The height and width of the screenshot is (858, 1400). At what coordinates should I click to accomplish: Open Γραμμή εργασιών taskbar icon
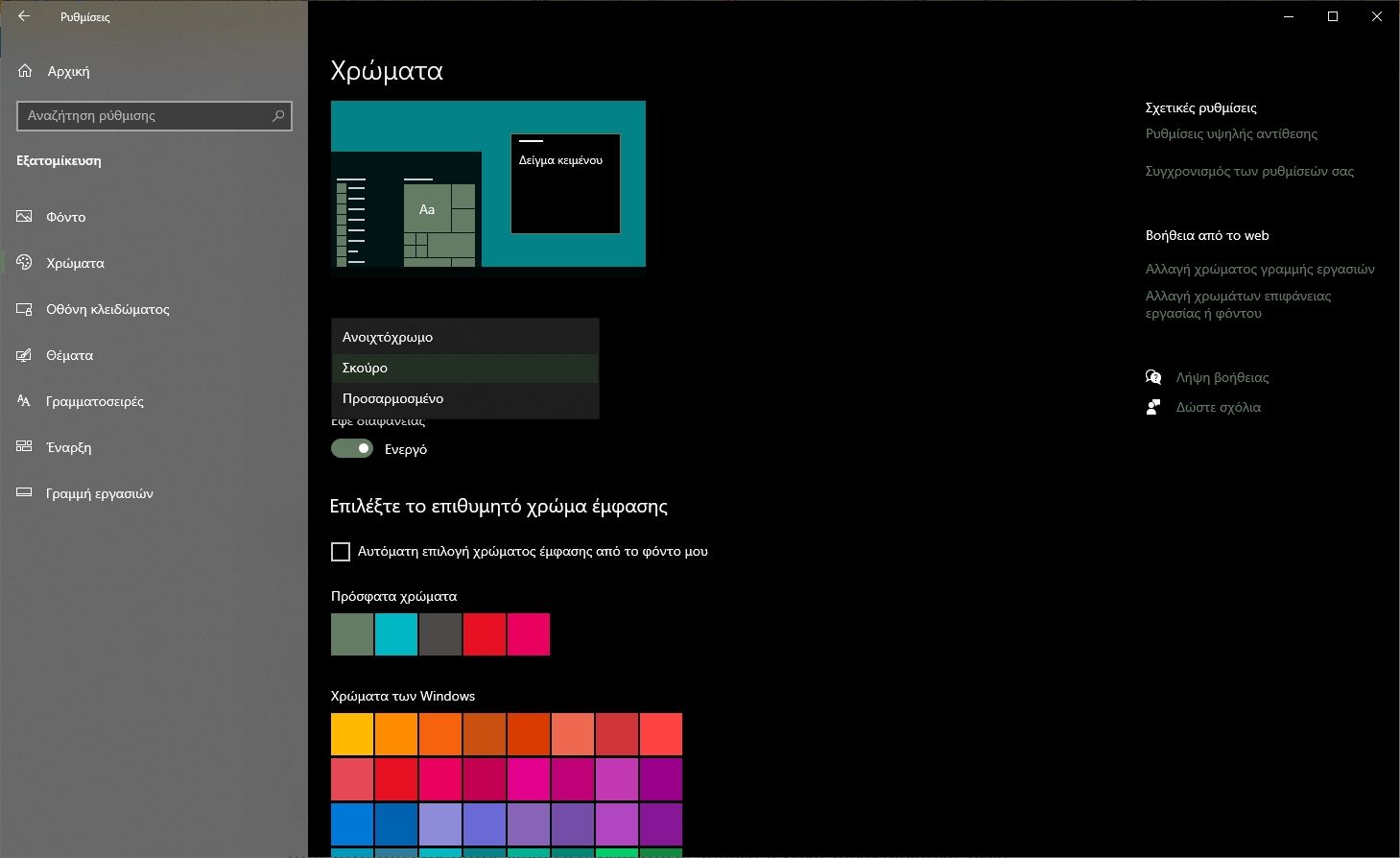coord(25,493)
